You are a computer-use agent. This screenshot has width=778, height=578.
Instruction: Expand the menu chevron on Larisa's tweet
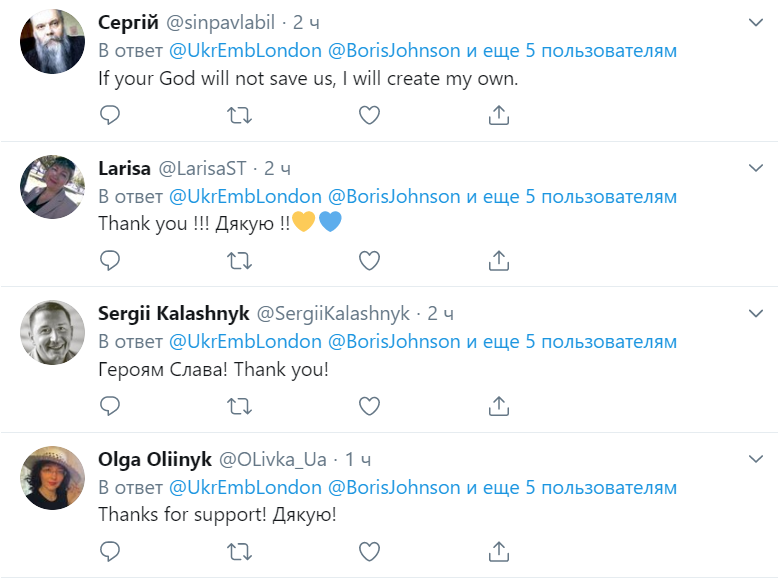[x=755, y=168]
